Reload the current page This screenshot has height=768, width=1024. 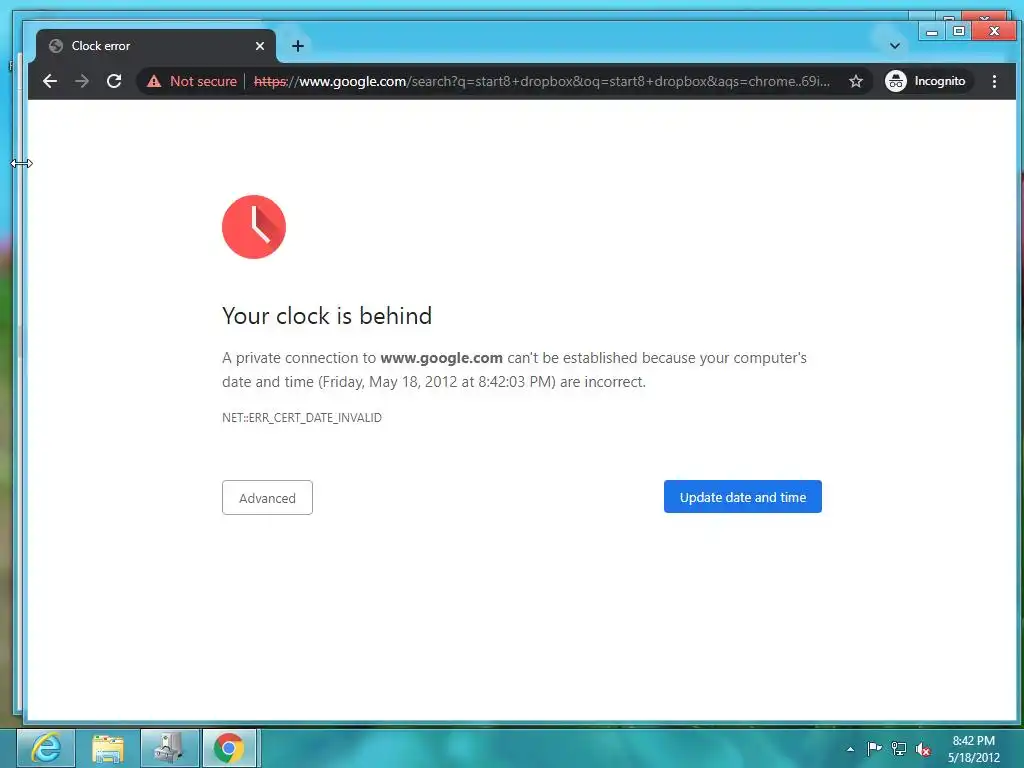(114, 81)
